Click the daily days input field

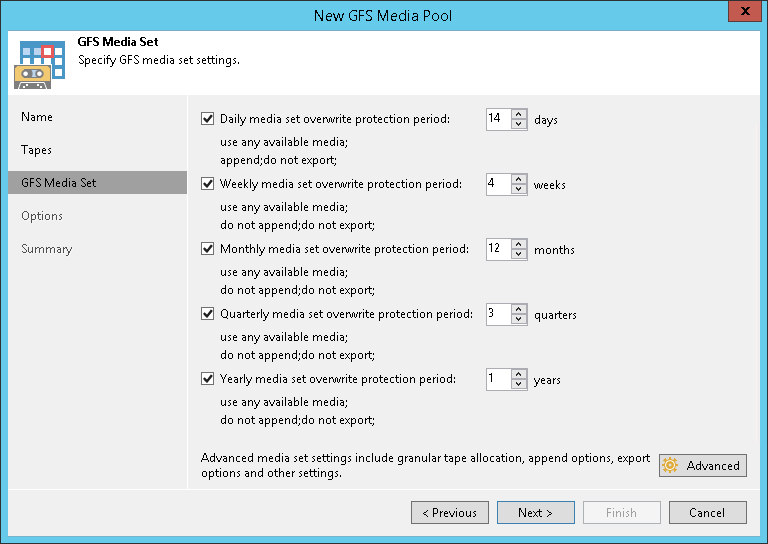pyautogui.click(x=497, y=119)
